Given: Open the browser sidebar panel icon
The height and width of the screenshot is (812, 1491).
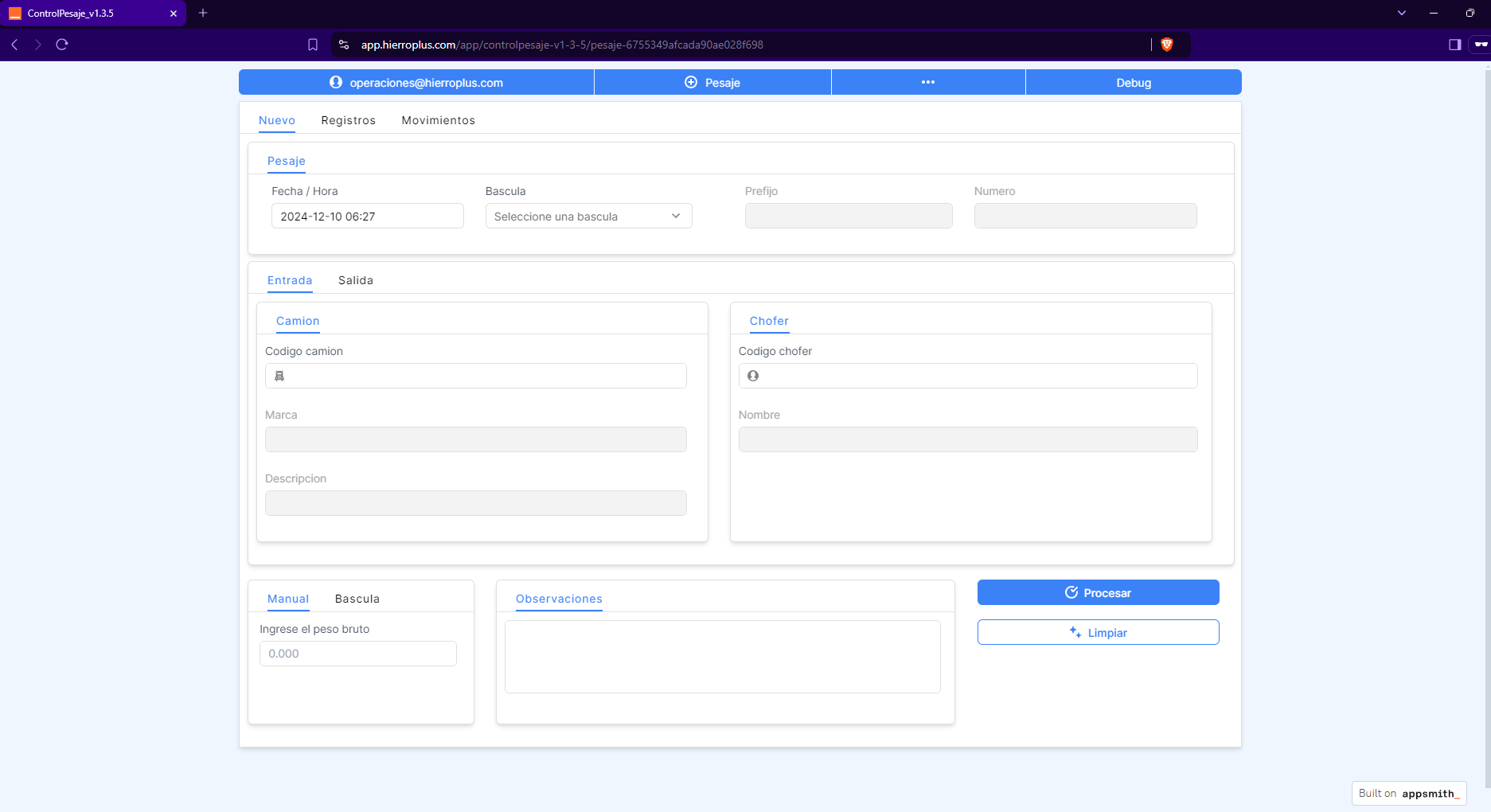Looking at the screenshot, I should (1454, 45).
